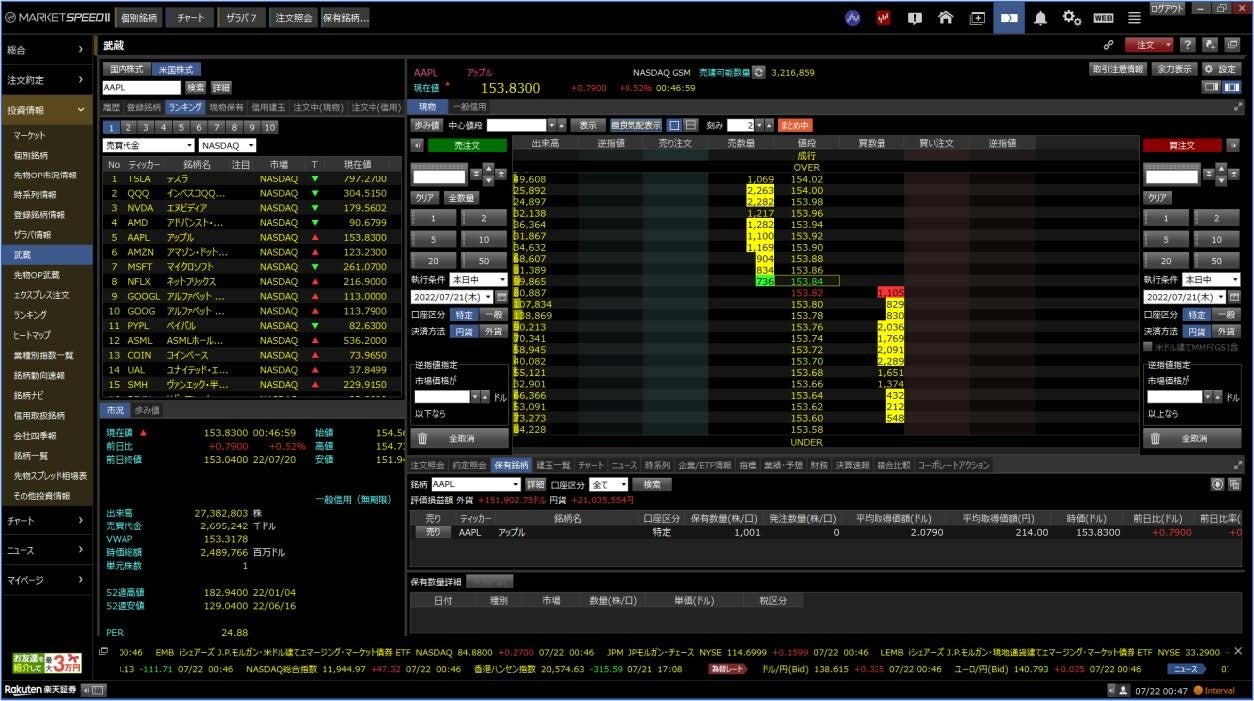Click the 余力表示 button
Screen dimensions: 1254x701
(x=1174, y=69)
